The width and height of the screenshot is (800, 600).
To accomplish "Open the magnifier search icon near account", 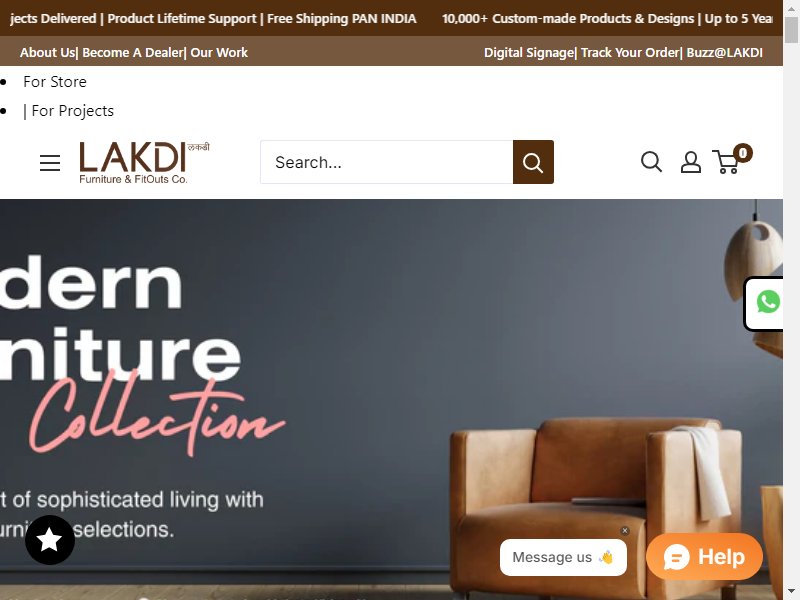I will (x=652, y=162).
